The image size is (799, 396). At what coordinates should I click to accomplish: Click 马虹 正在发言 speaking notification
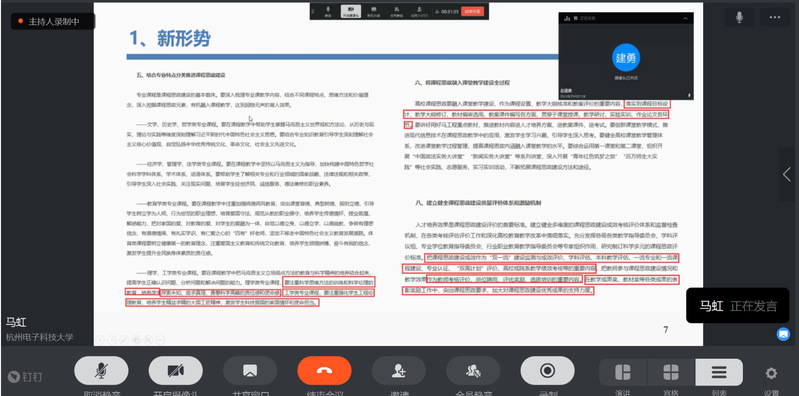[x=738, y=306]
